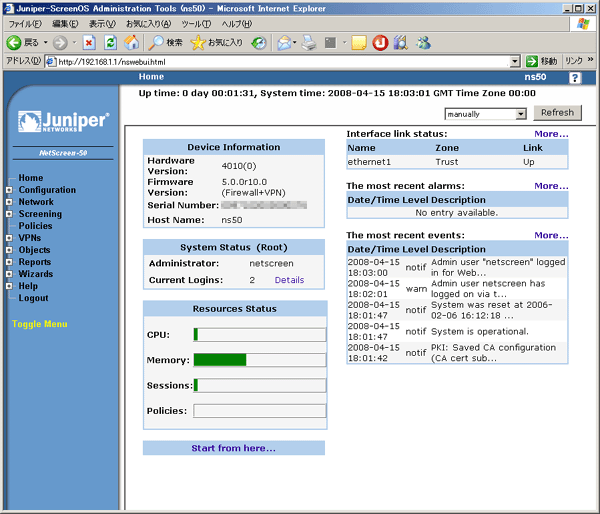
Task: Click the Research toolbar icon
Action: click(x=401, y=42)
